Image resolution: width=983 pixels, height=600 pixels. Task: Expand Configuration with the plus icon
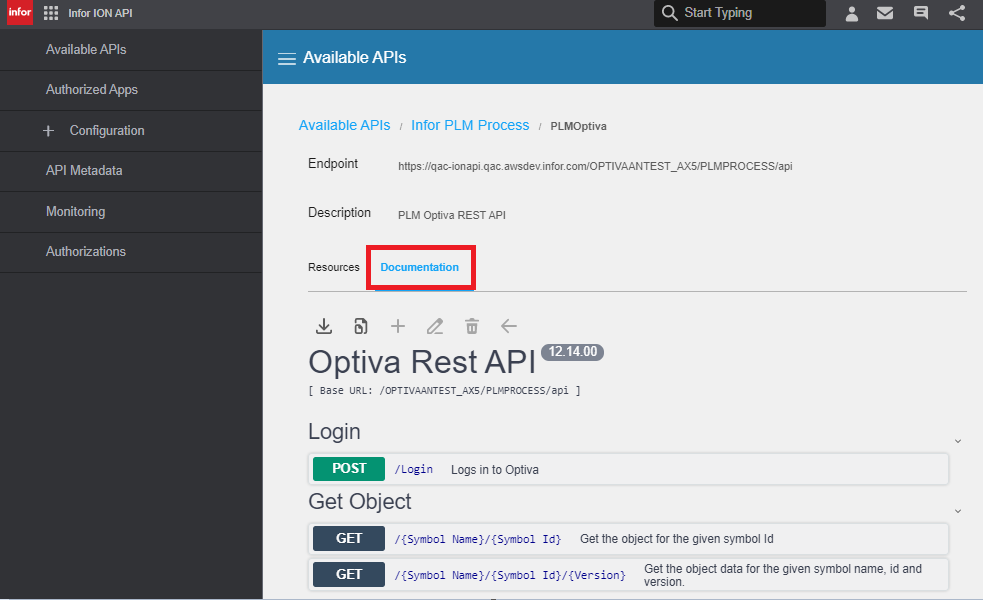pos(48,131)
